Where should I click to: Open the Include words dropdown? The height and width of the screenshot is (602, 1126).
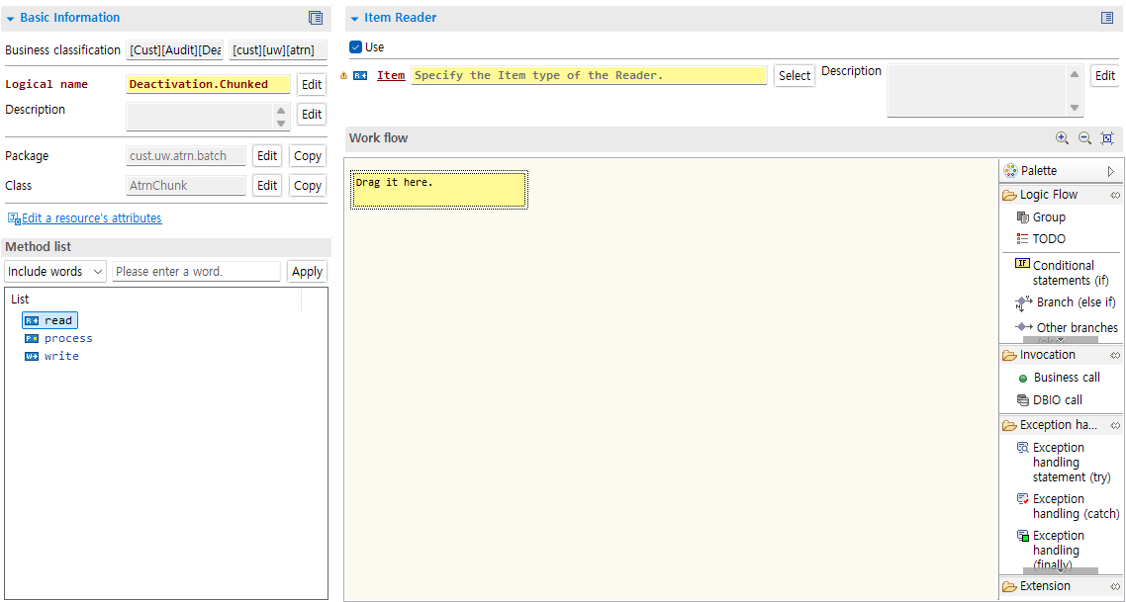pos(56,271)
